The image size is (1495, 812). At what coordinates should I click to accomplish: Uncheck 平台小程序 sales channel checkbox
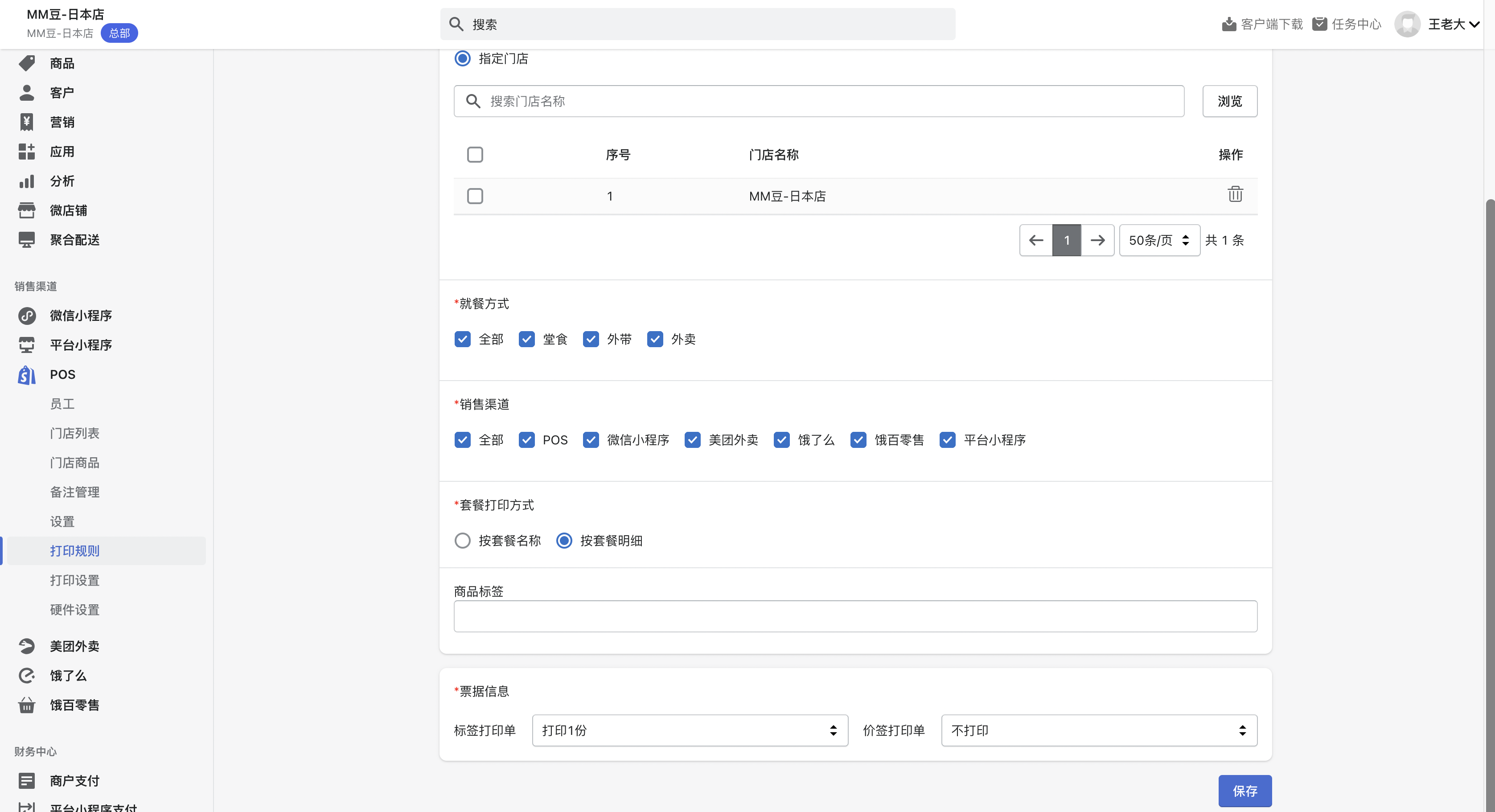click(x=948, y=440)
